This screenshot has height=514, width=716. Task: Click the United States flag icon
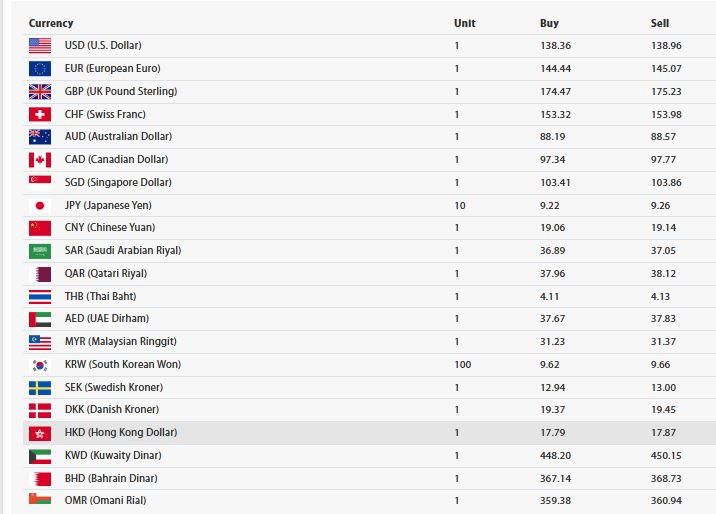click(x=40, y=46)
